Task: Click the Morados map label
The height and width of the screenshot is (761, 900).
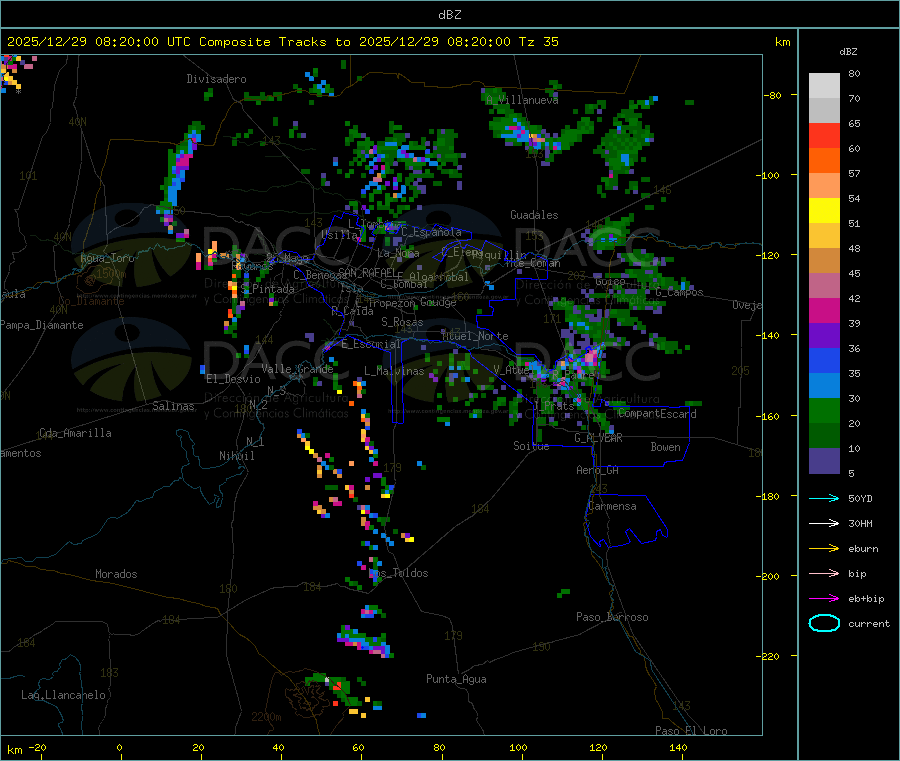Action: (x=116, y=574)
